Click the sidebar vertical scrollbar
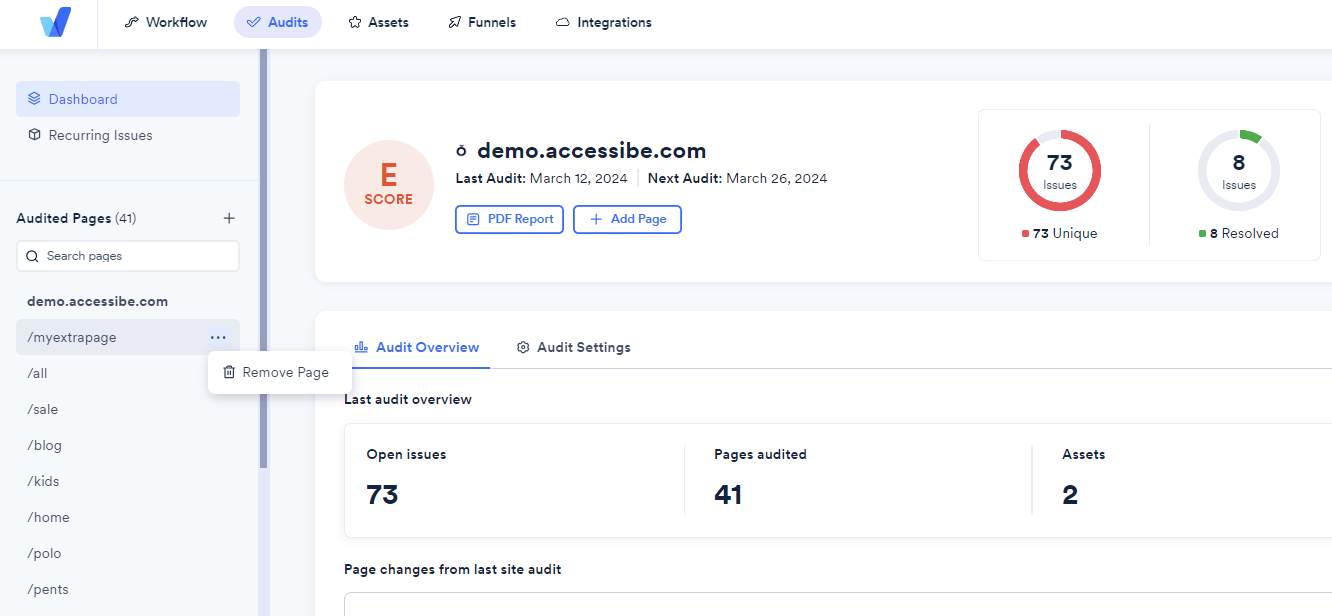The width and height of the screenshot is (1332, 616). 264,260
